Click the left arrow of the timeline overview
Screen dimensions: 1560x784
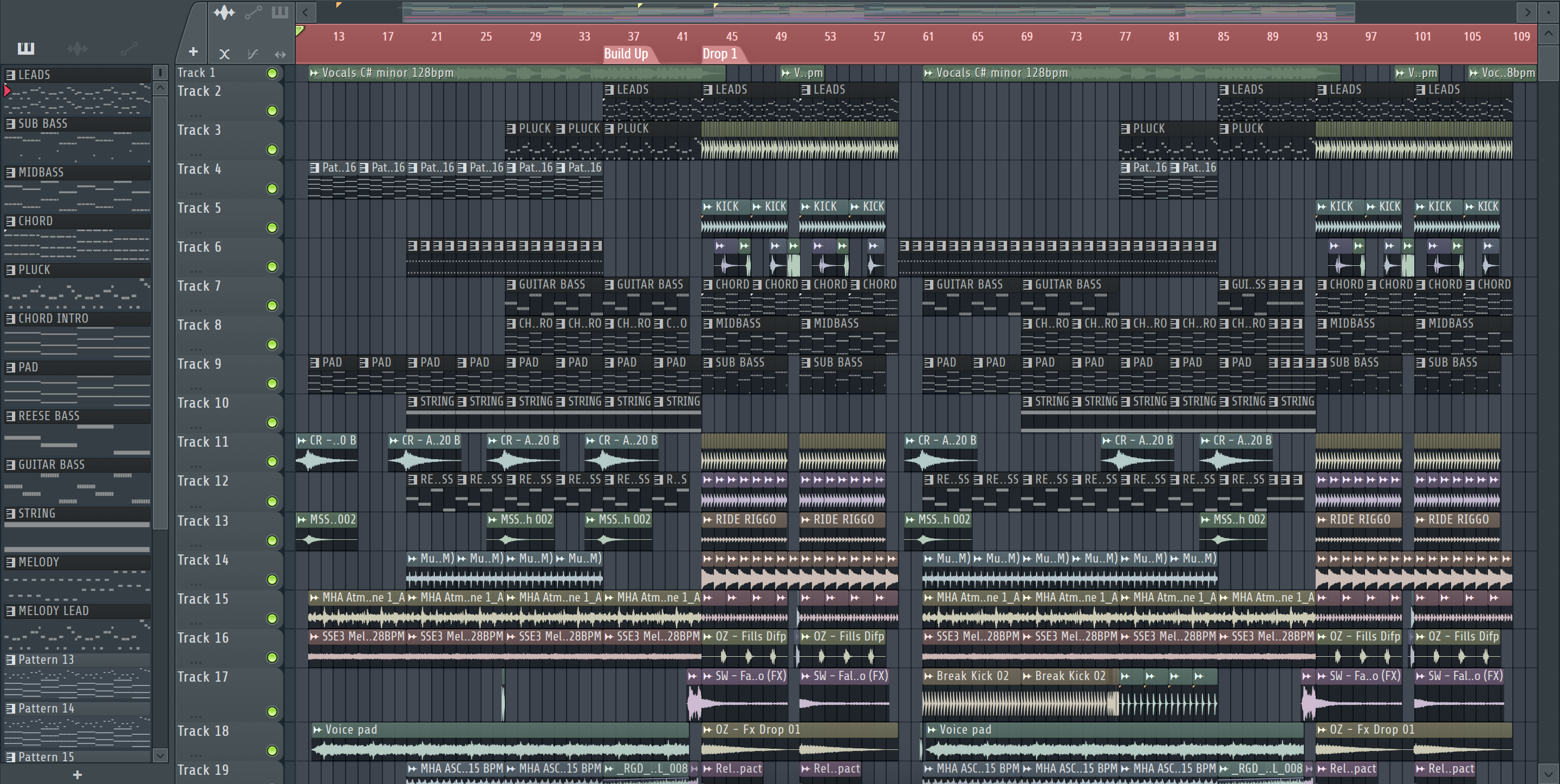pyautogui.click(x=306, y=11)
